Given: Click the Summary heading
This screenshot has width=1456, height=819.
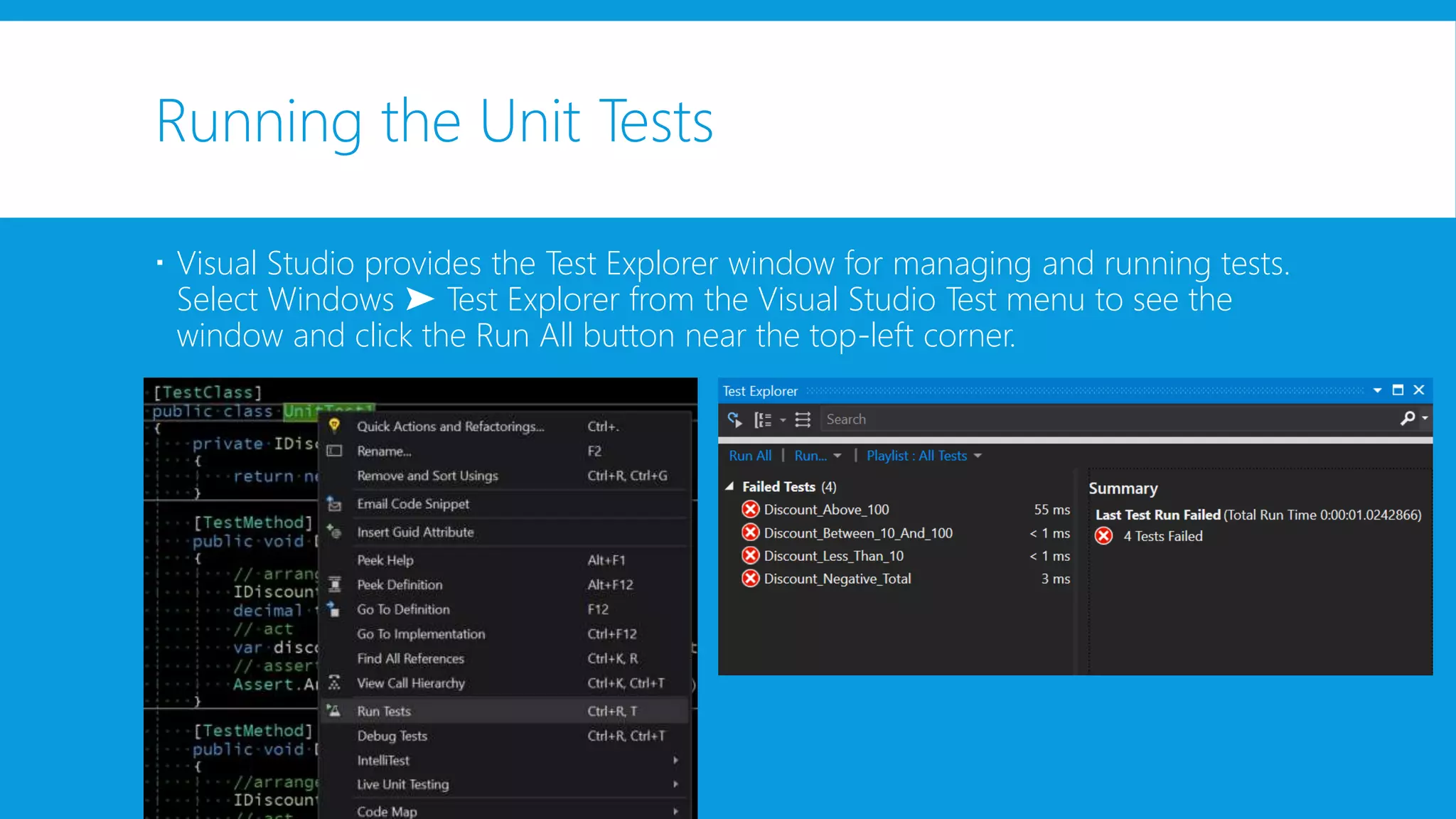Looking at the screenshot, I should 1123,488.
